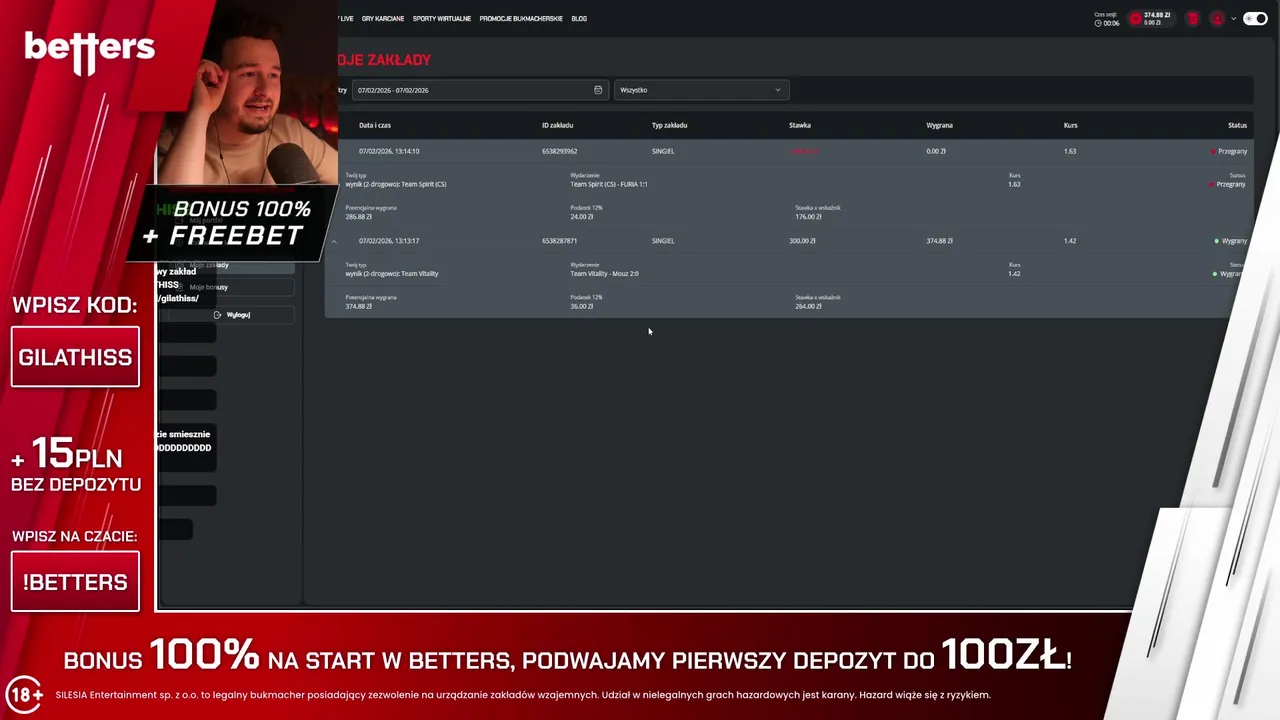Viewport: 1280px width, 720px height.
Task: Click the GILATHISS promo code box
Action: click(75, 357)
